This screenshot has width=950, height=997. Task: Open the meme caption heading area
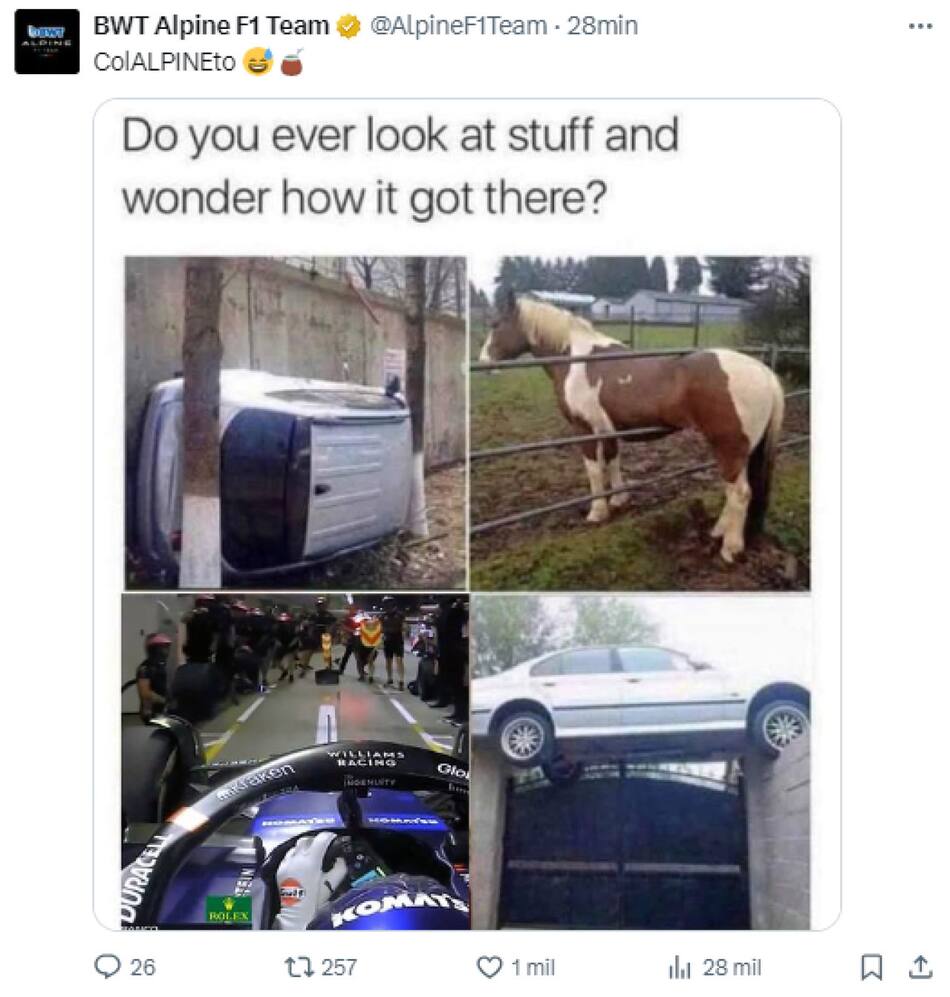401,167
